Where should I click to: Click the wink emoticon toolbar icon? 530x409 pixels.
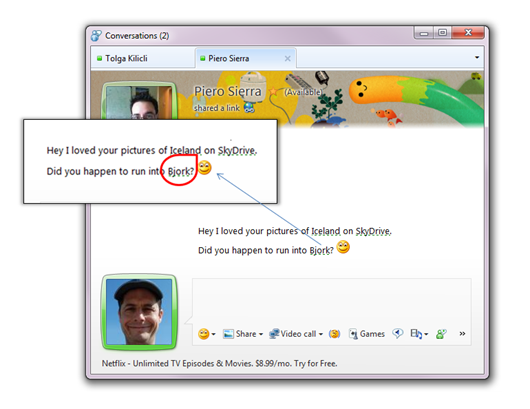point(334,334)
